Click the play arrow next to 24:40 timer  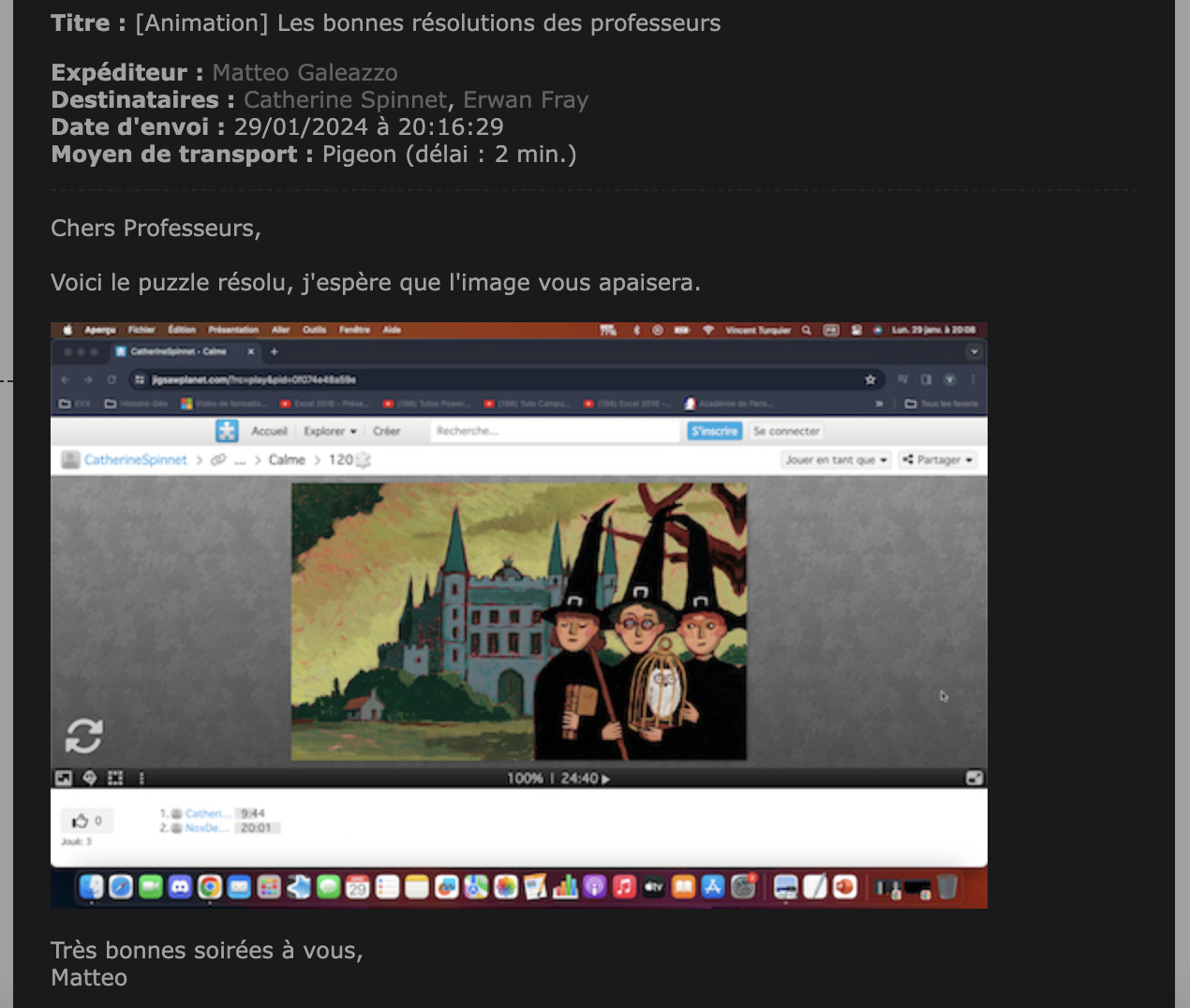click(x=605, y=778)
